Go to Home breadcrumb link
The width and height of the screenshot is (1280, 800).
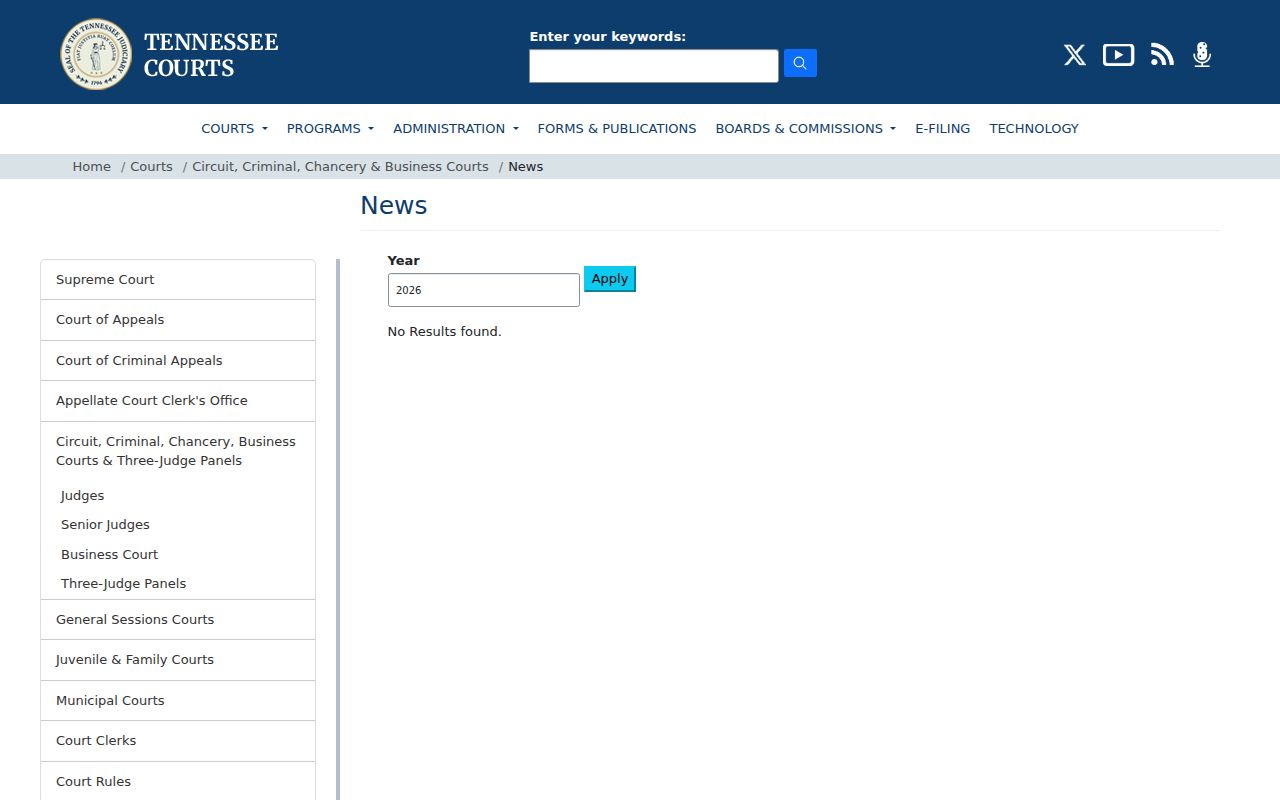[x=92, y=167]
